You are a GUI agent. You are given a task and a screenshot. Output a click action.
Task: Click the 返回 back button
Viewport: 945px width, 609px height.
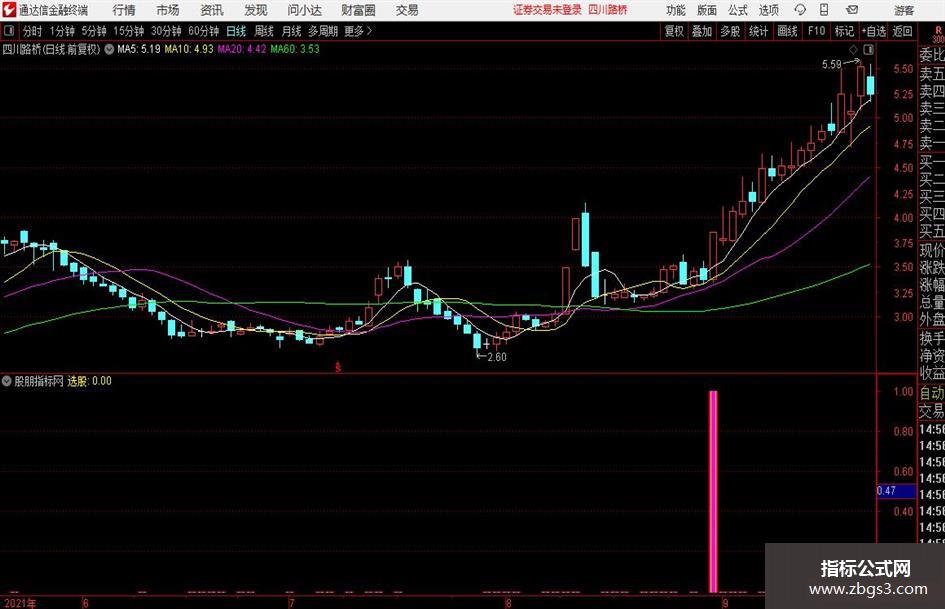[902, 31]
